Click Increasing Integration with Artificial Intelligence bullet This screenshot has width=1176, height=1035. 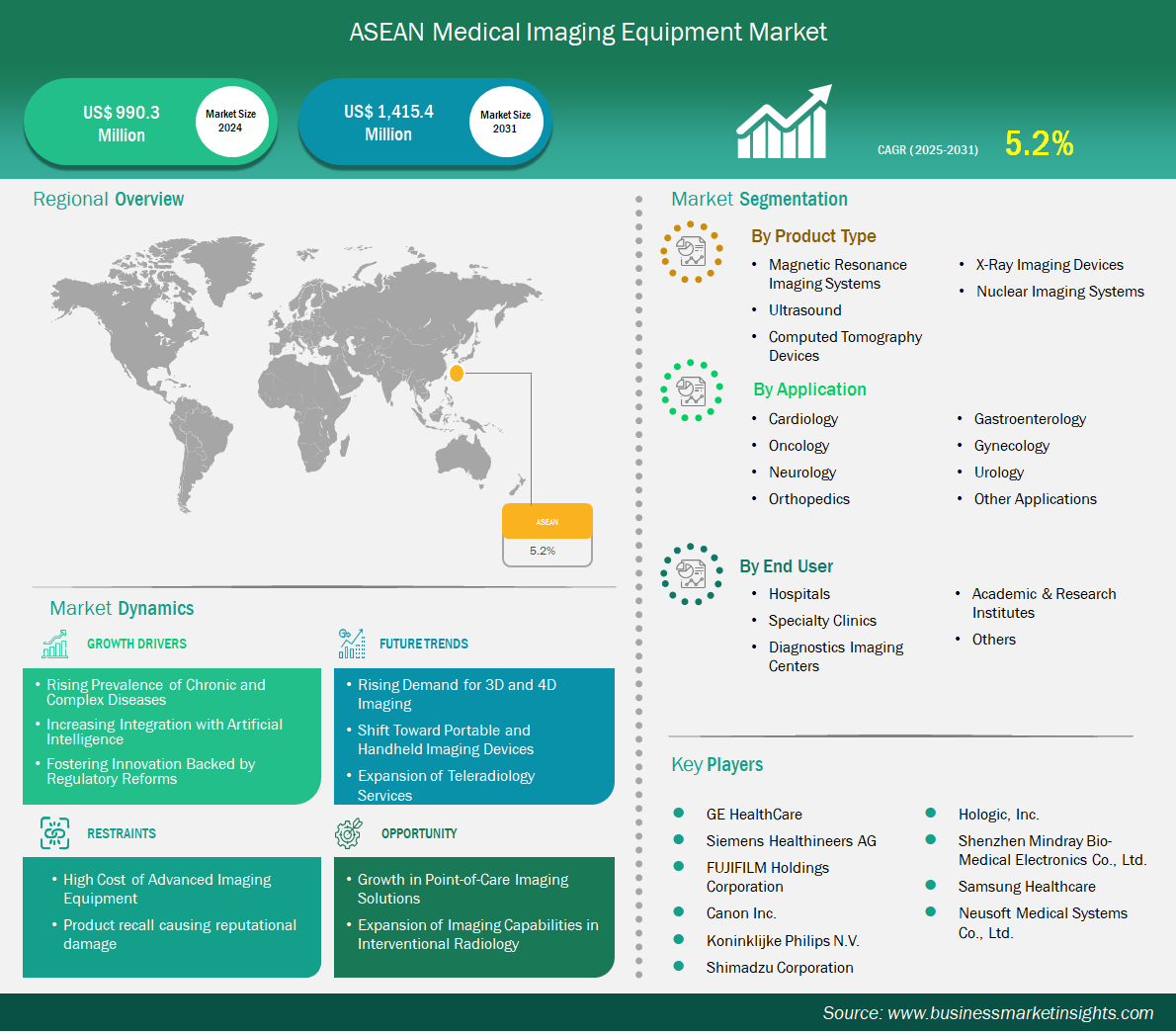coord(164,732)
